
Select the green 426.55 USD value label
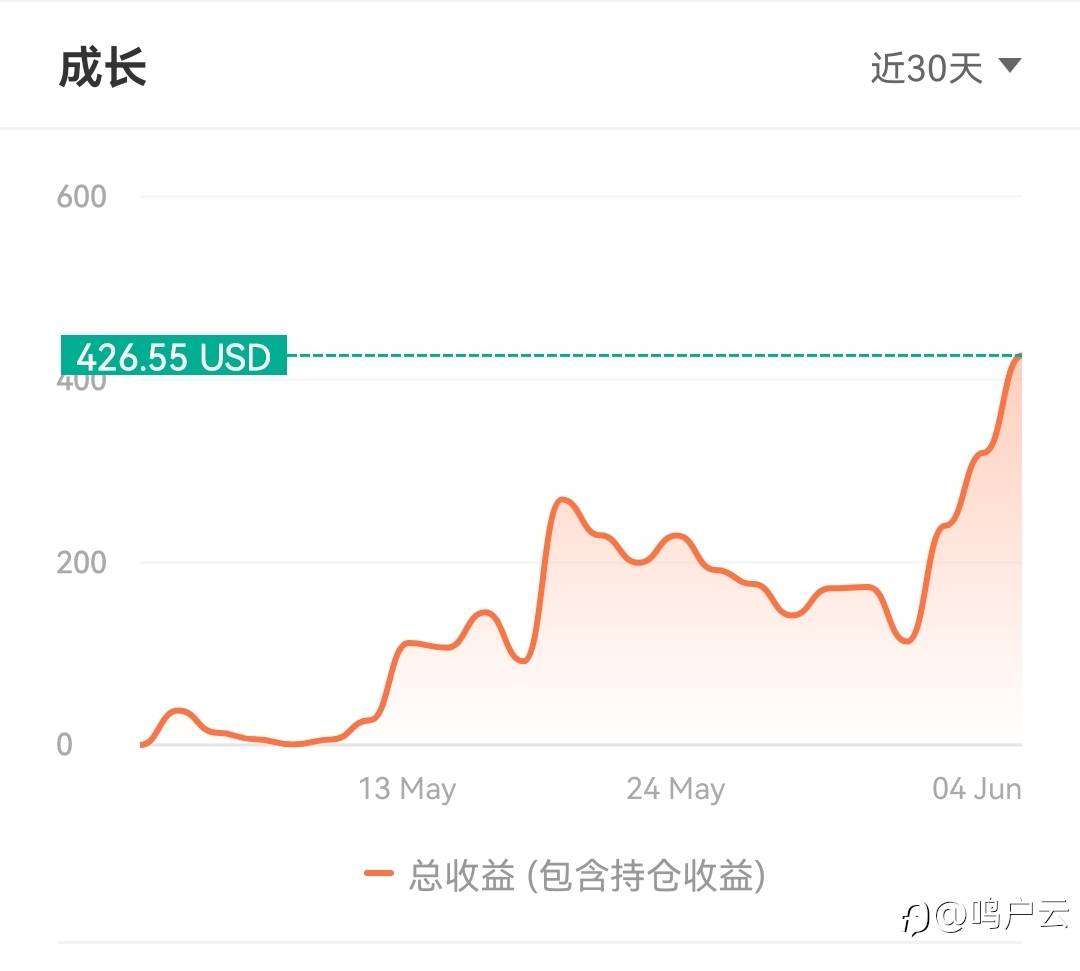(174, 356)
